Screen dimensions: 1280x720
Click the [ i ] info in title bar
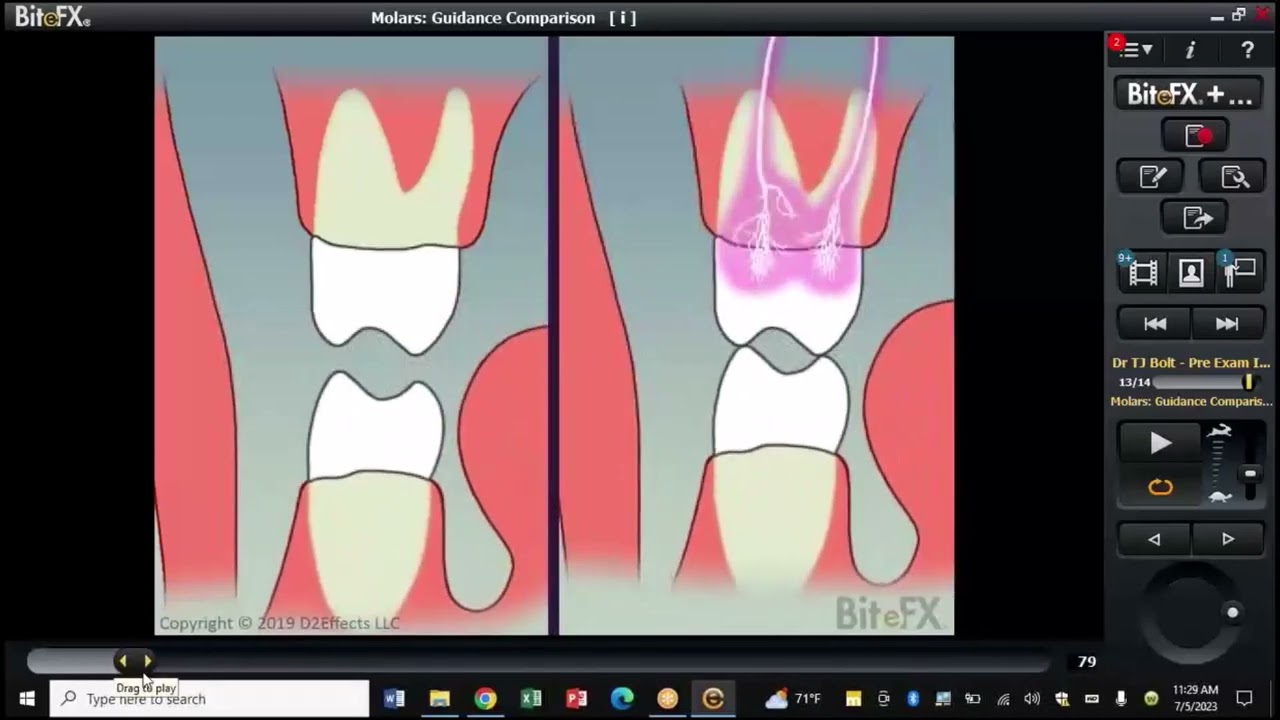(x=623, y=18)
